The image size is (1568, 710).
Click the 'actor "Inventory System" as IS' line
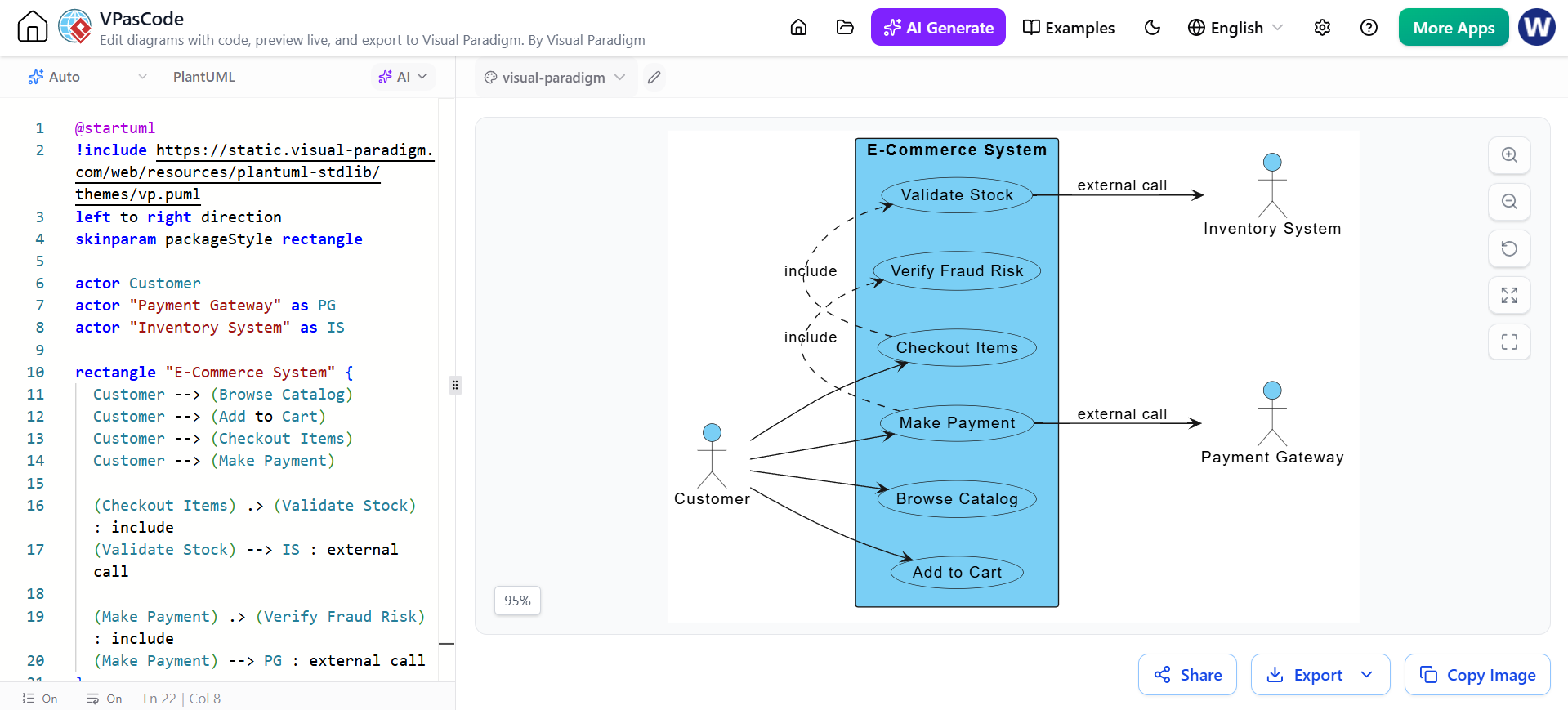pyautogui.click(x=210, y=328)
